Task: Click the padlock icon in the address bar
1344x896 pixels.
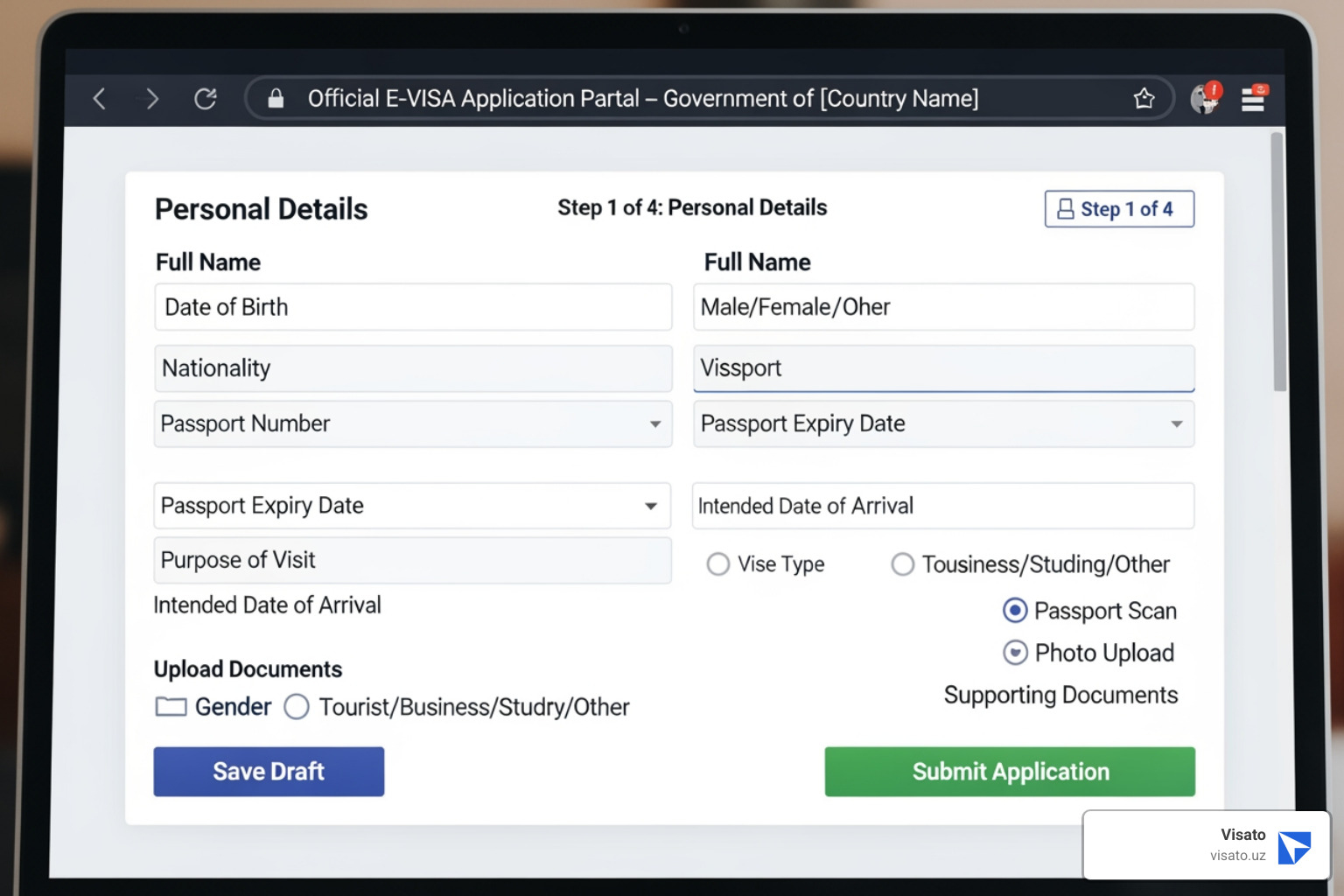Action: point(276,98)
